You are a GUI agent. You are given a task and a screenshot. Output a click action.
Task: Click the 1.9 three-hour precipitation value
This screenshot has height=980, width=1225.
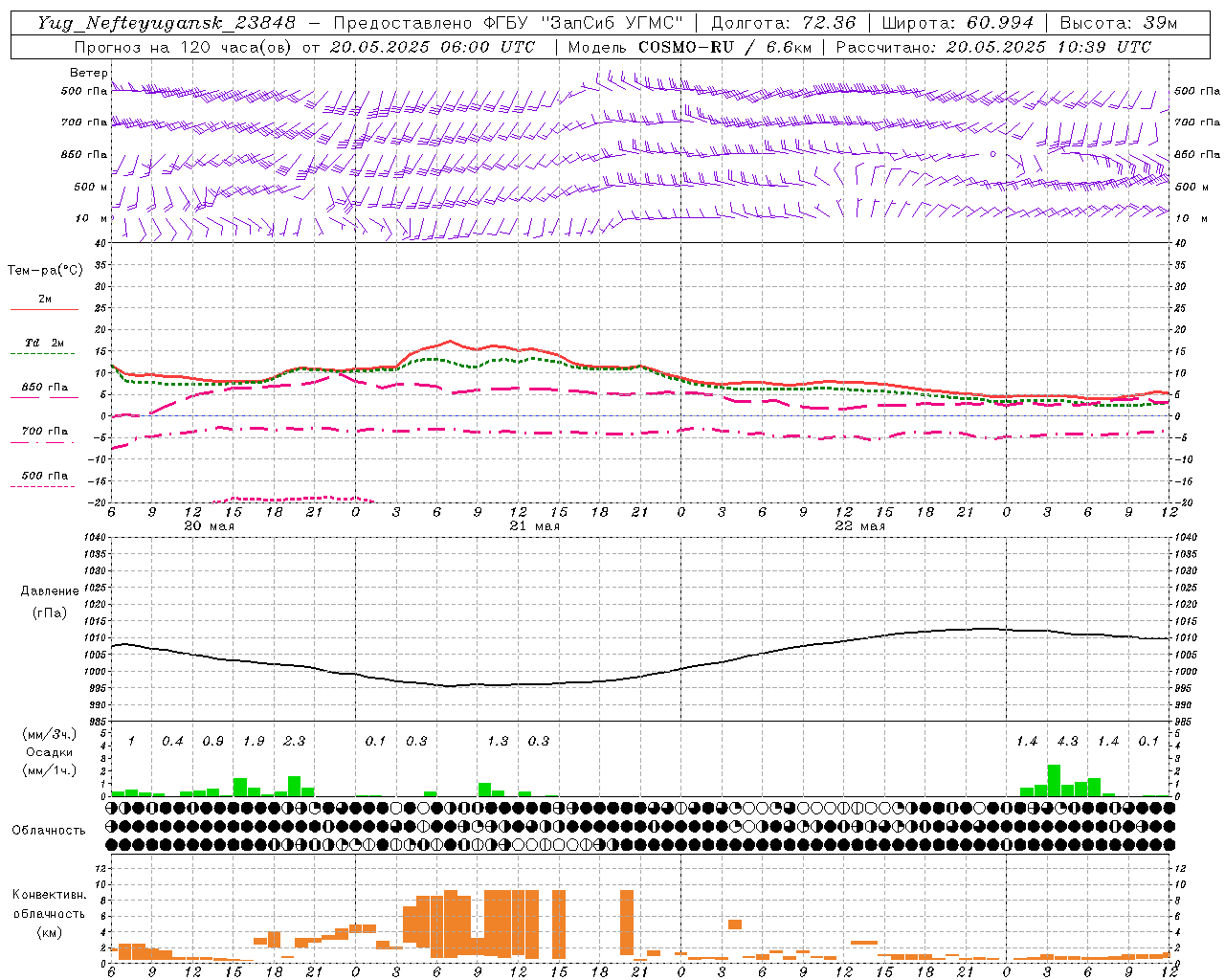point(254,741)
